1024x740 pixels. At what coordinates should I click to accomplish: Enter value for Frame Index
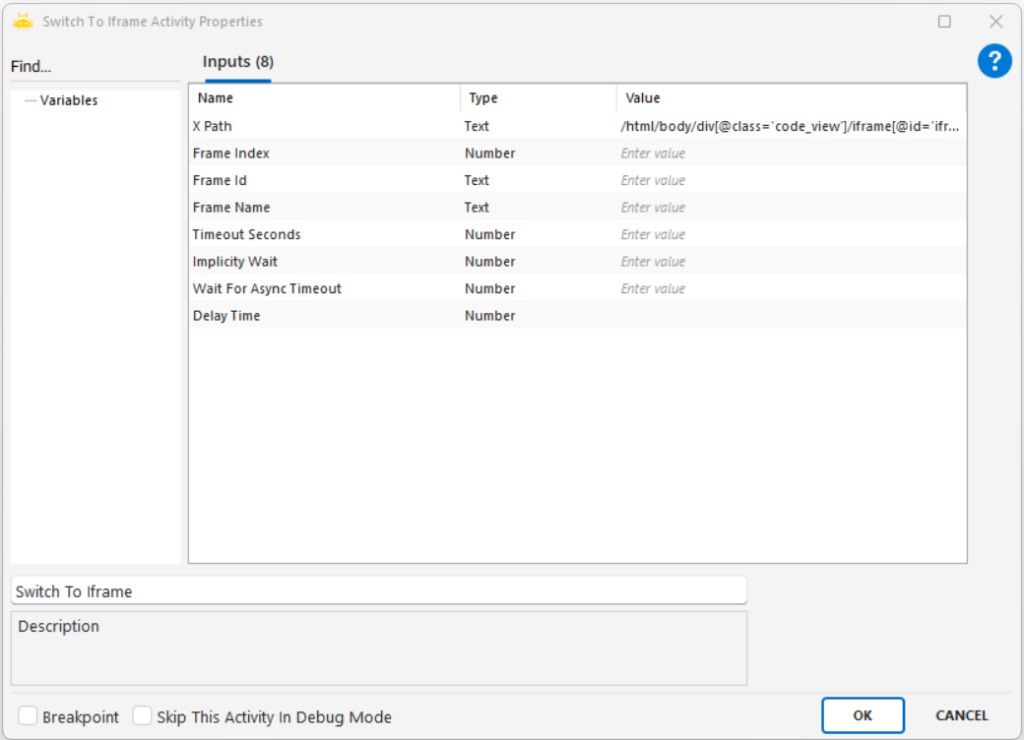click(x=790, y=154)
